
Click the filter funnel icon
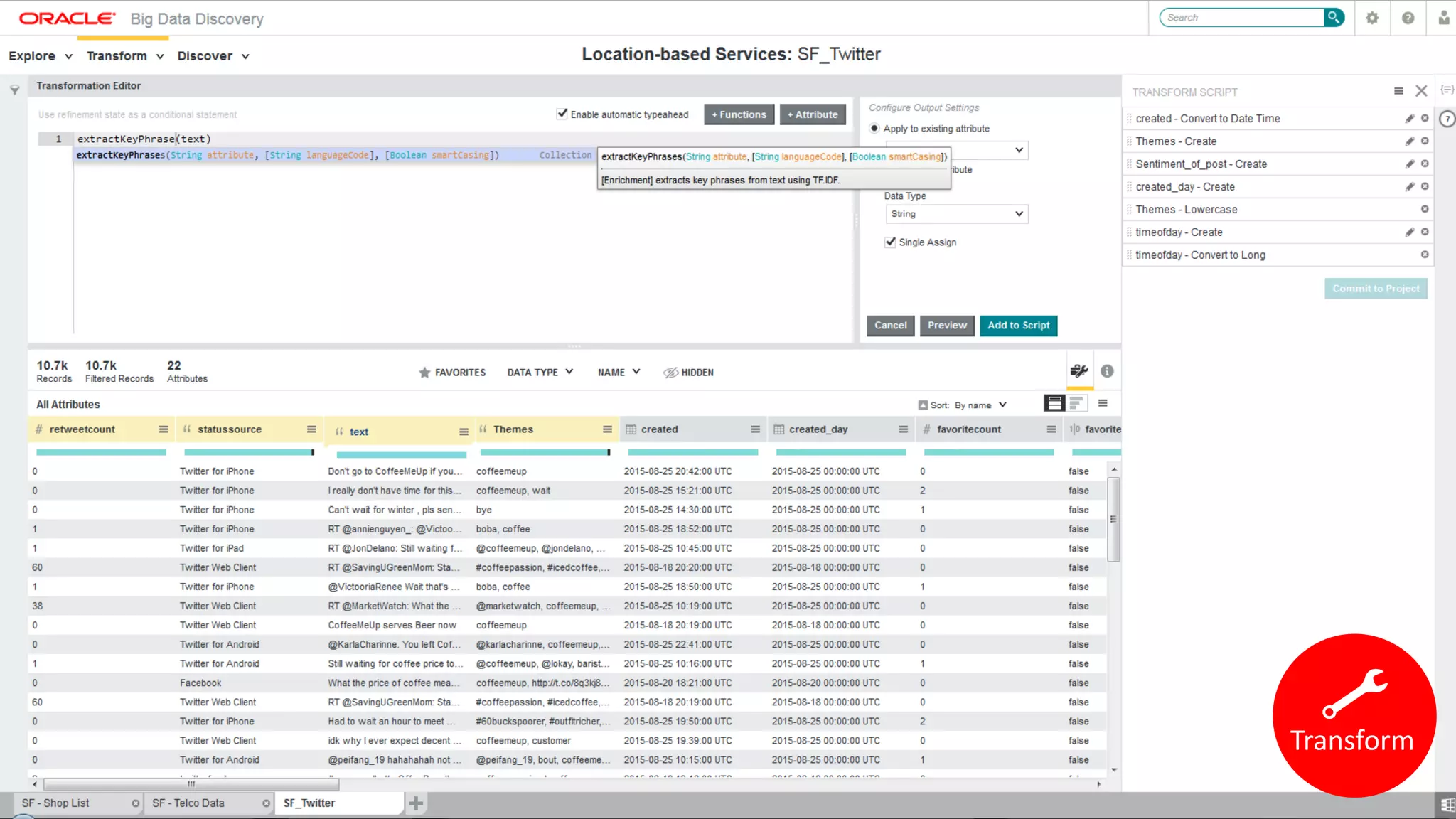coord(14,90)
